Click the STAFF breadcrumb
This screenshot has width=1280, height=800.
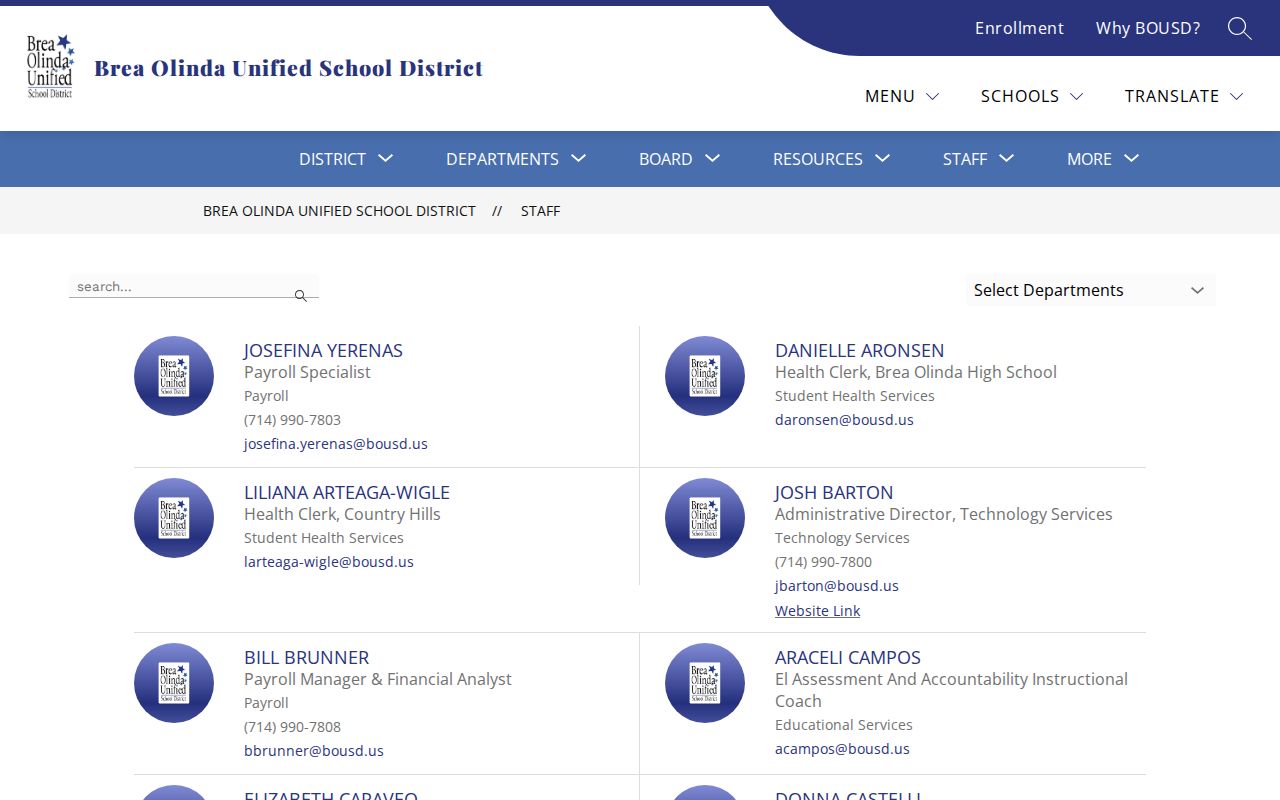[540, 211]
